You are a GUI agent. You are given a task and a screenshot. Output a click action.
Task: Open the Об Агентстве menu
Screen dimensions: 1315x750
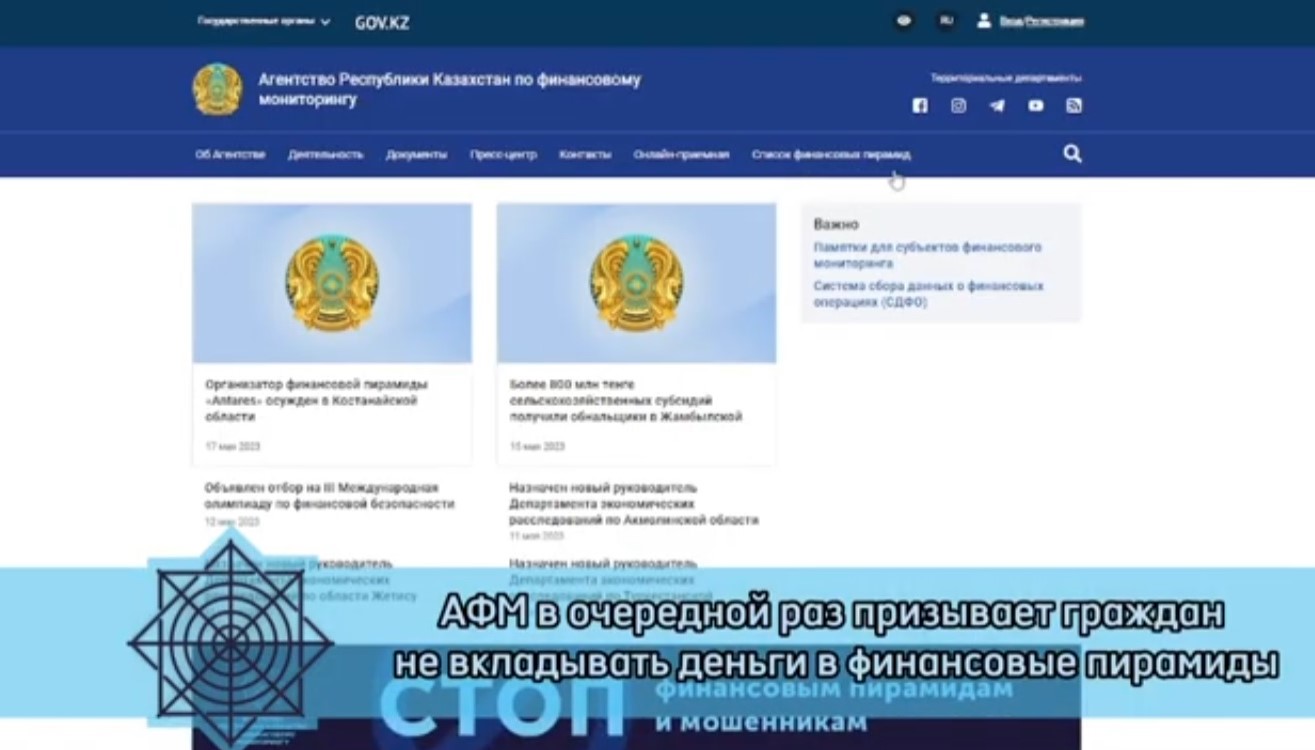tap(230, 155)
